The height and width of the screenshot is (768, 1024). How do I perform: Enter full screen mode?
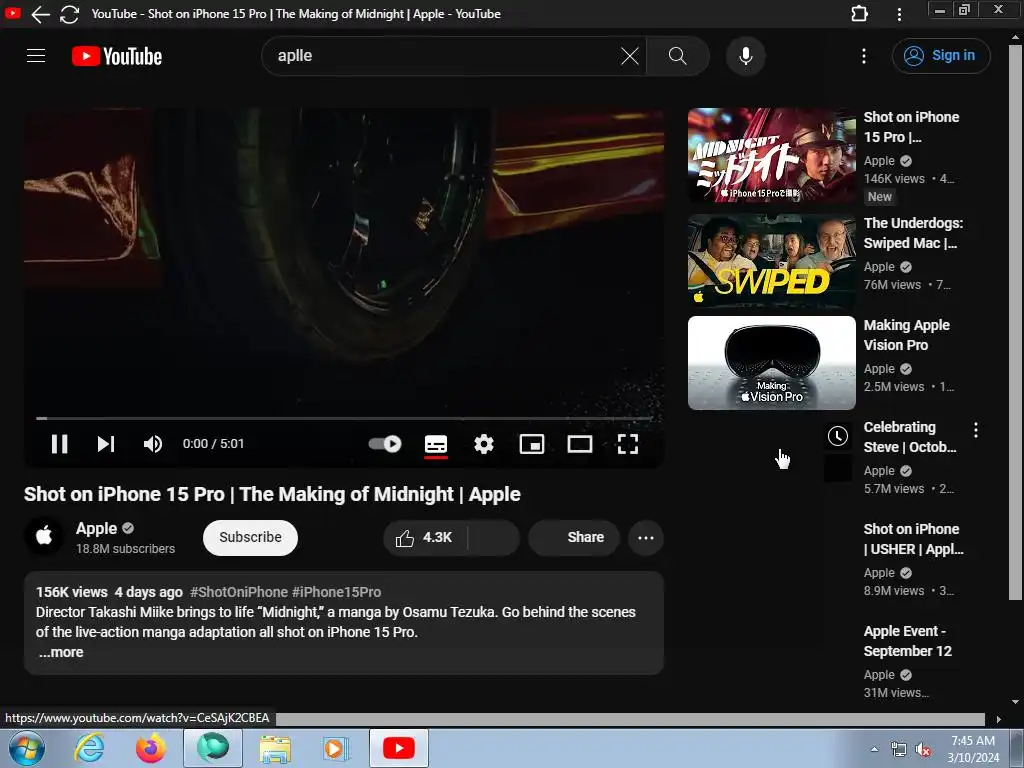pos(628,444)
